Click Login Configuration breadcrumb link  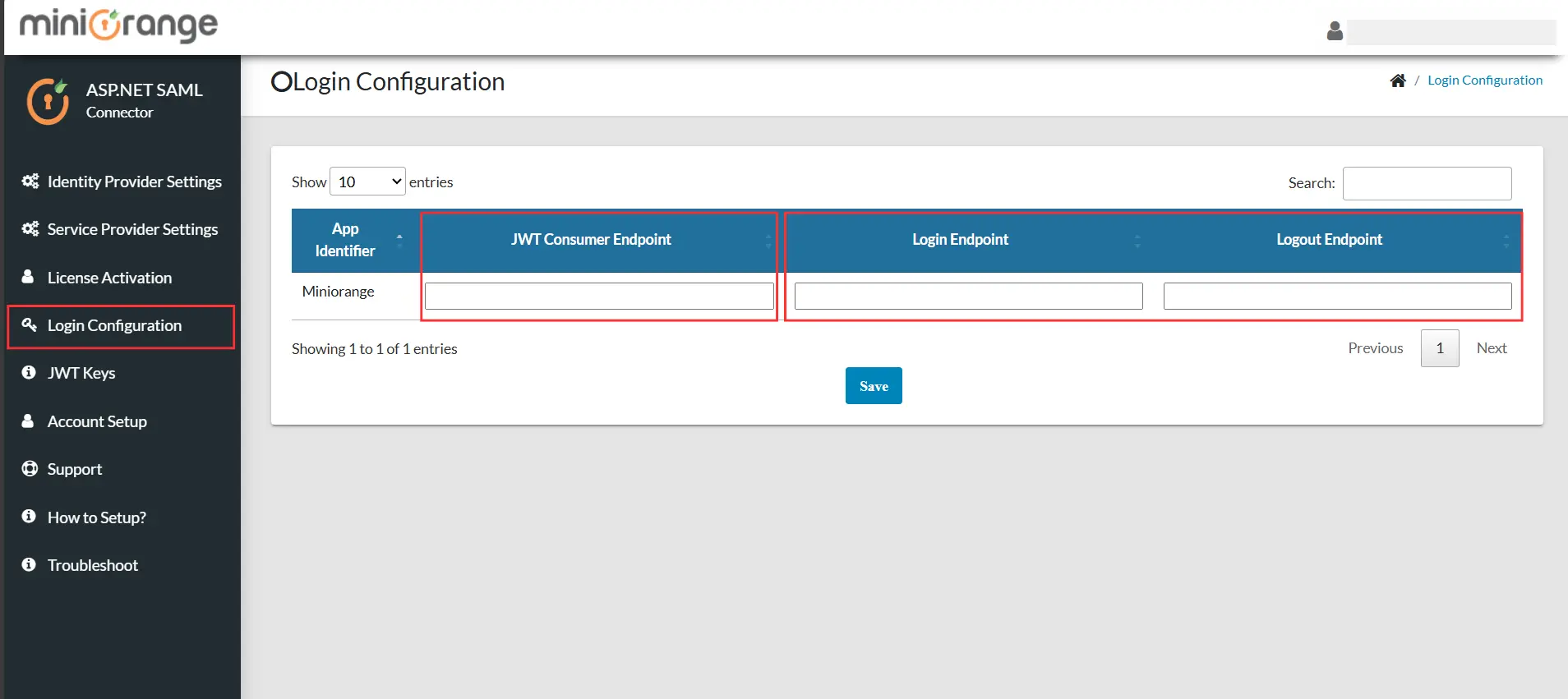coord(1485,80)
